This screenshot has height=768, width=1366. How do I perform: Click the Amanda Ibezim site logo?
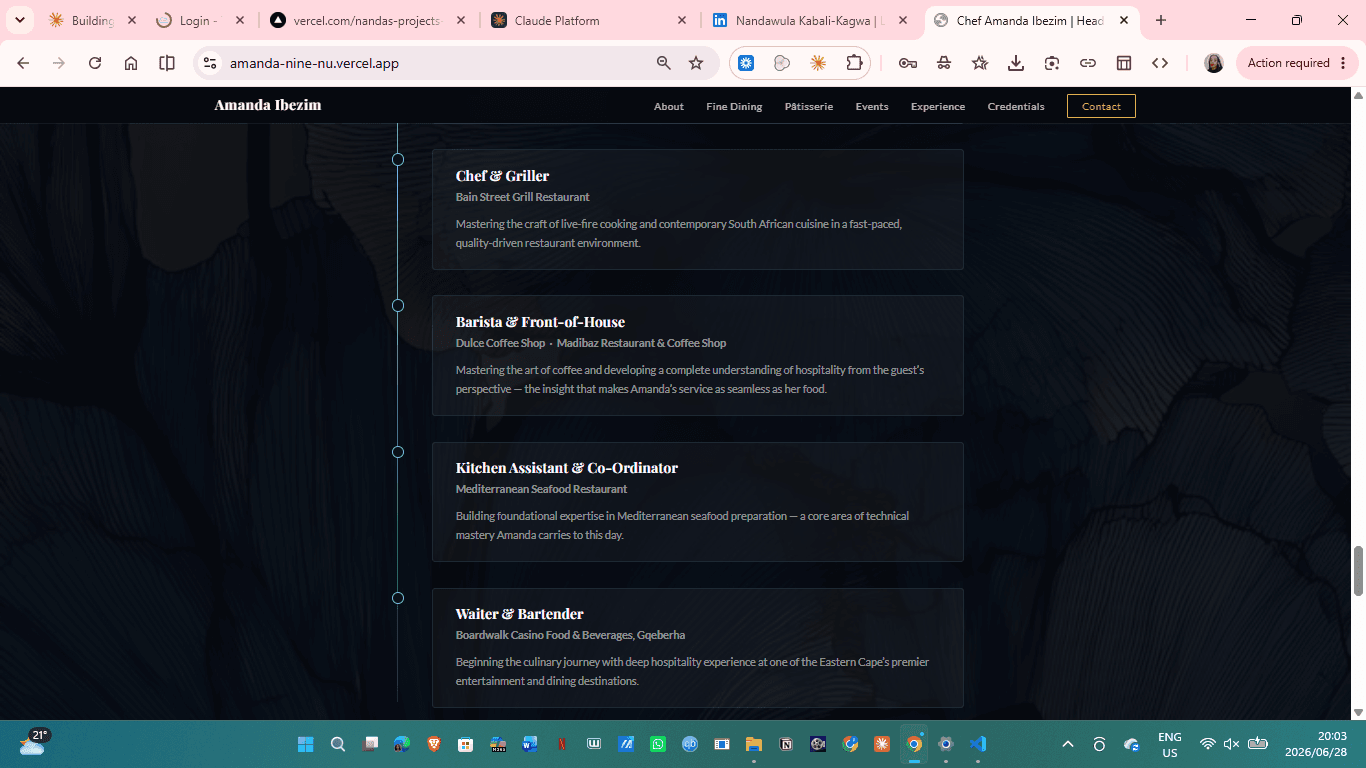coord(268,105)
